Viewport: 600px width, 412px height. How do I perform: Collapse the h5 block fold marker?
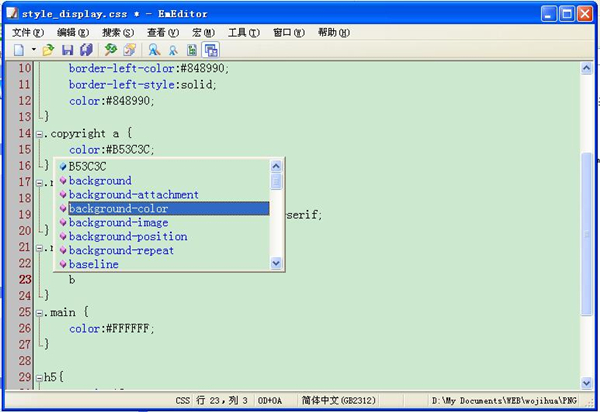pyautogui.click(x=38, y=378)
